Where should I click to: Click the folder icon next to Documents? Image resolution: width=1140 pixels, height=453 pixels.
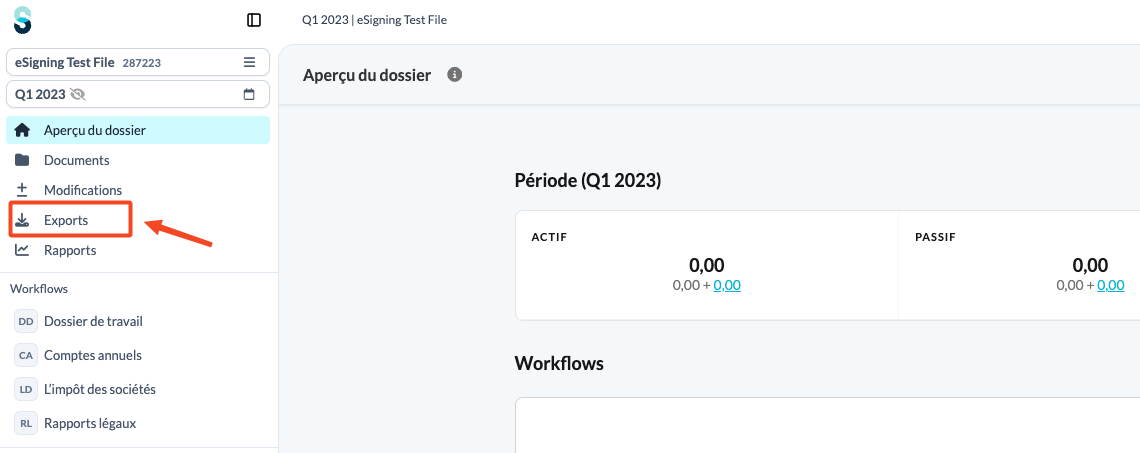(x=23, y=160)
